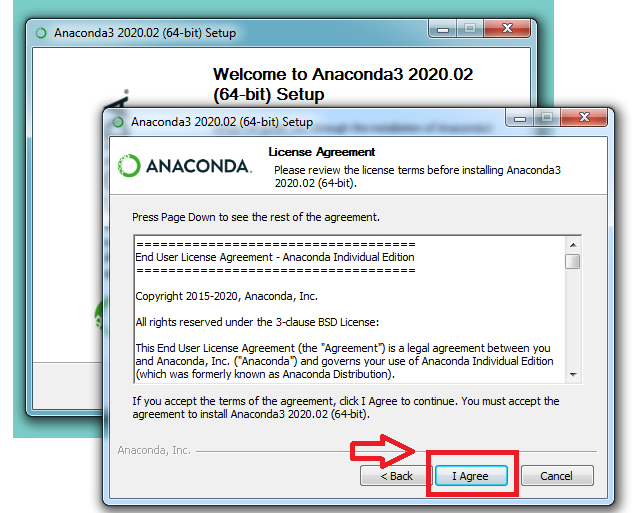
Task: Click inside the End User License Agreement text
Action: pyautogui.click(x=349, y=309)
